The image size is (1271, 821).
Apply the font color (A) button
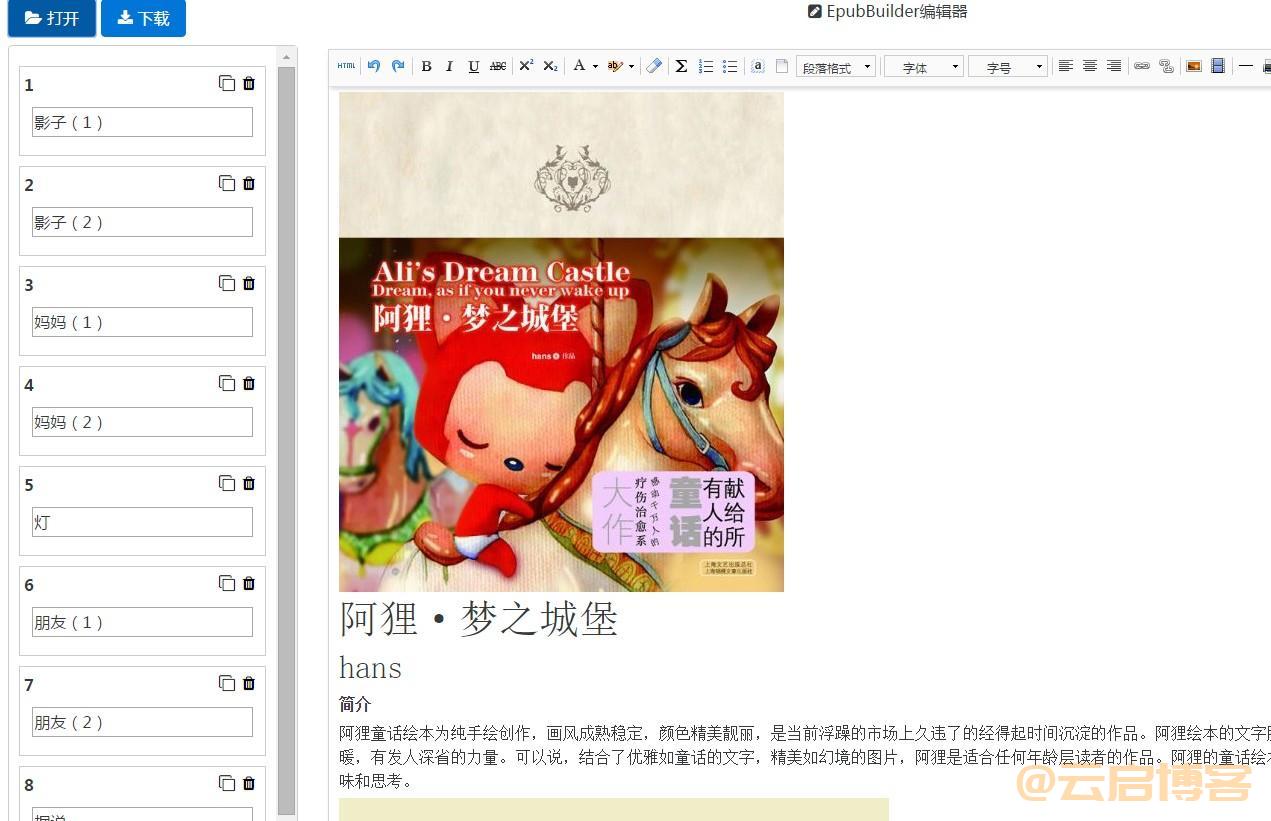578,66
